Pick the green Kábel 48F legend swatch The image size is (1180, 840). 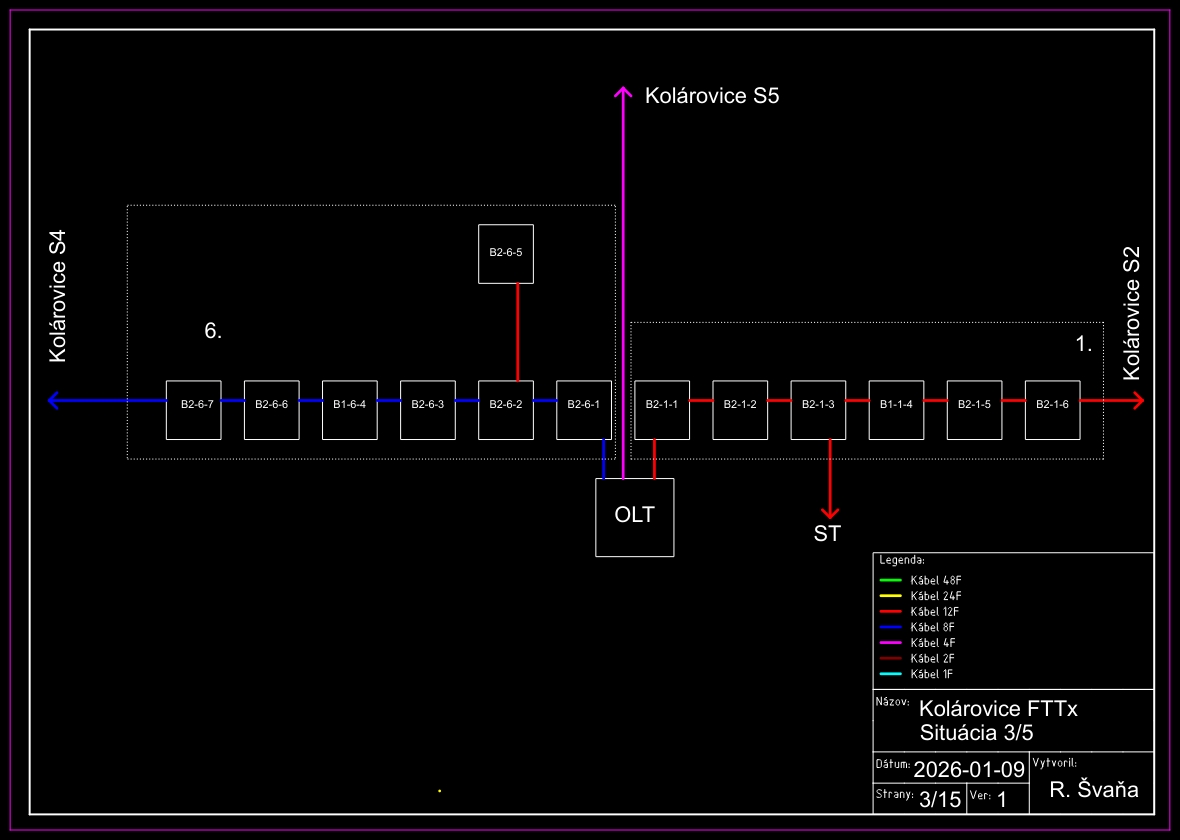click(x=889, y=580)
